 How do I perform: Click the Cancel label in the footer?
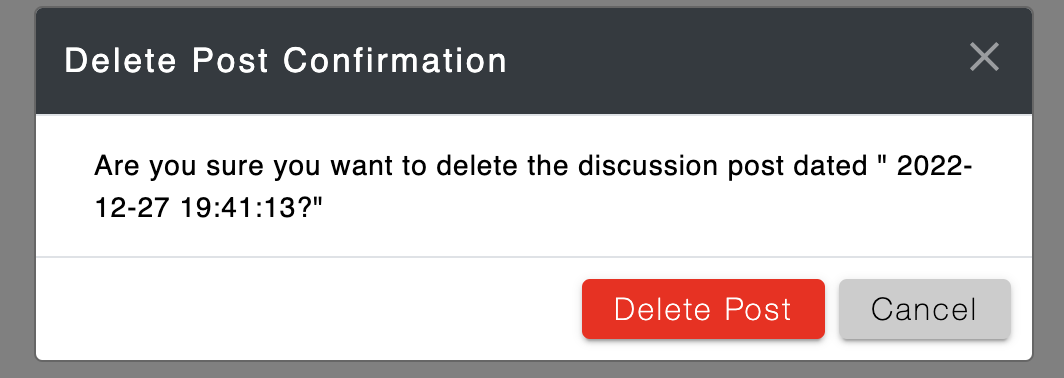(x=924, y=309)
